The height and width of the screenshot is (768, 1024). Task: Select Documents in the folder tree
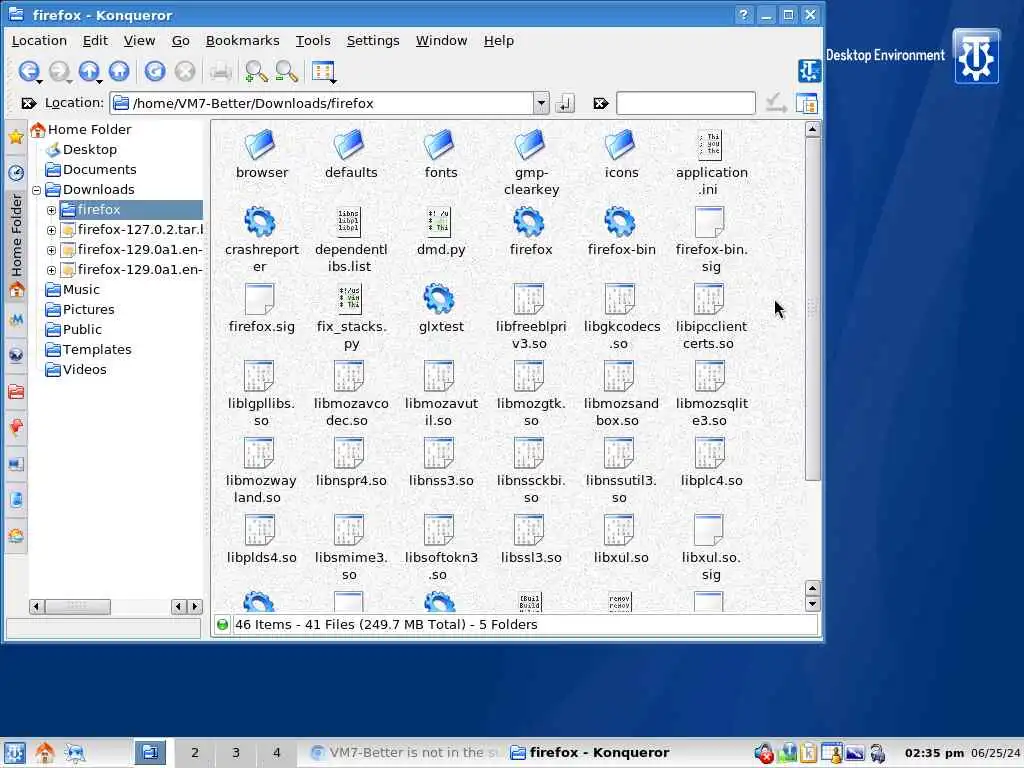coord(99,170)
